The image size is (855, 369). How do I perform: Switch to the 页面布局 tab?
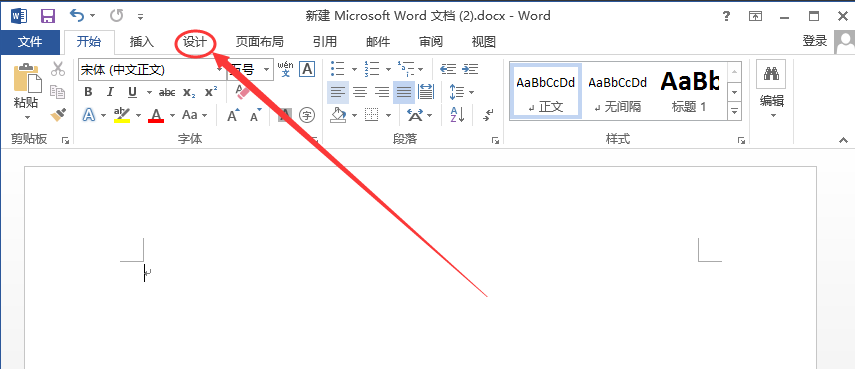[260, 41]
